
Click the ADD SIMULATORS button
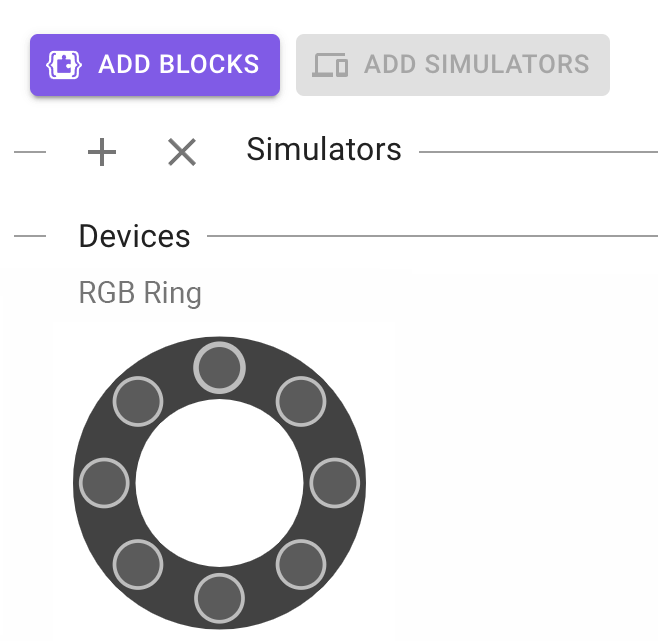452,65
